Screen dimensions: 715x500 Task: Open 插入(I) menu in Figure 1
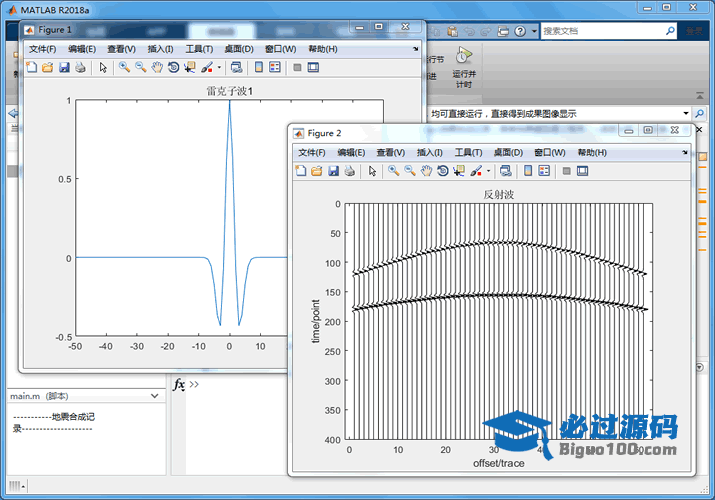[161, 49]
